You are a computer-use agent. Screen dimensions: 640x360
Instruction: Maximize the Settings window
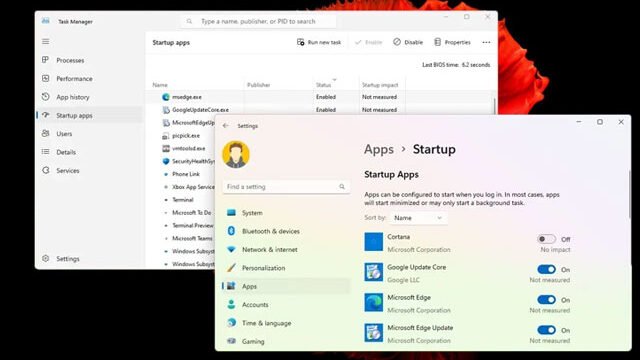[600, 122]
